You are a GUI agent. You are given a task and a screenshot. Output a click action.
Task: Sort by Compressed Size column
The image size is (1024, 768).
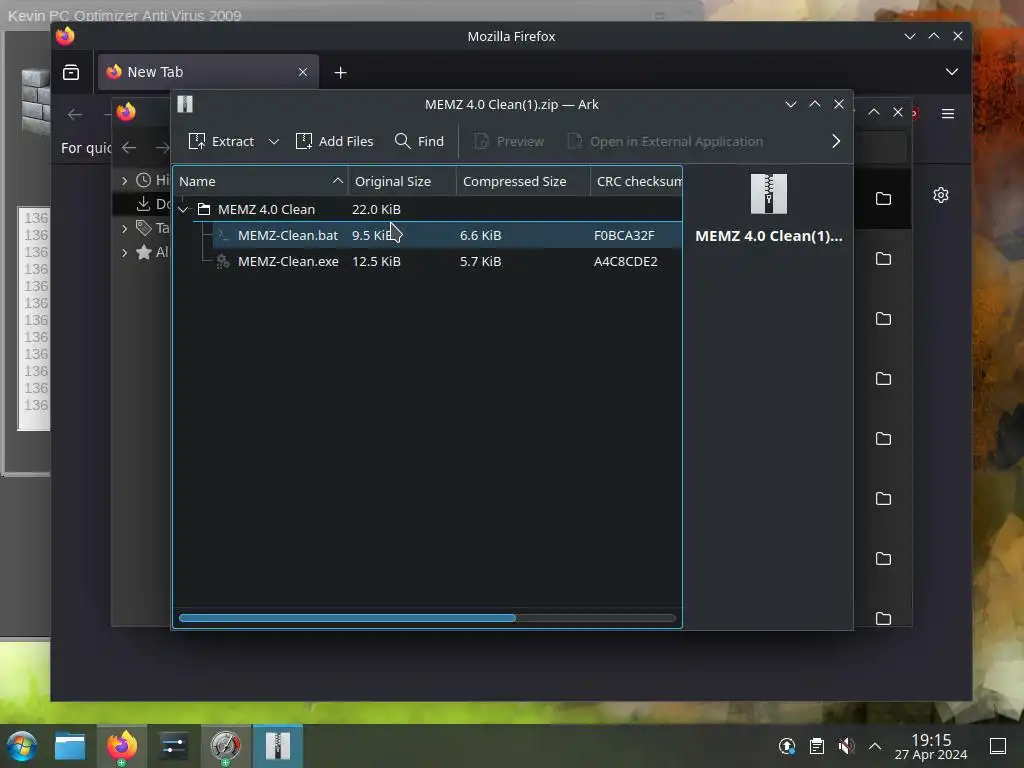tap(522, 181)
